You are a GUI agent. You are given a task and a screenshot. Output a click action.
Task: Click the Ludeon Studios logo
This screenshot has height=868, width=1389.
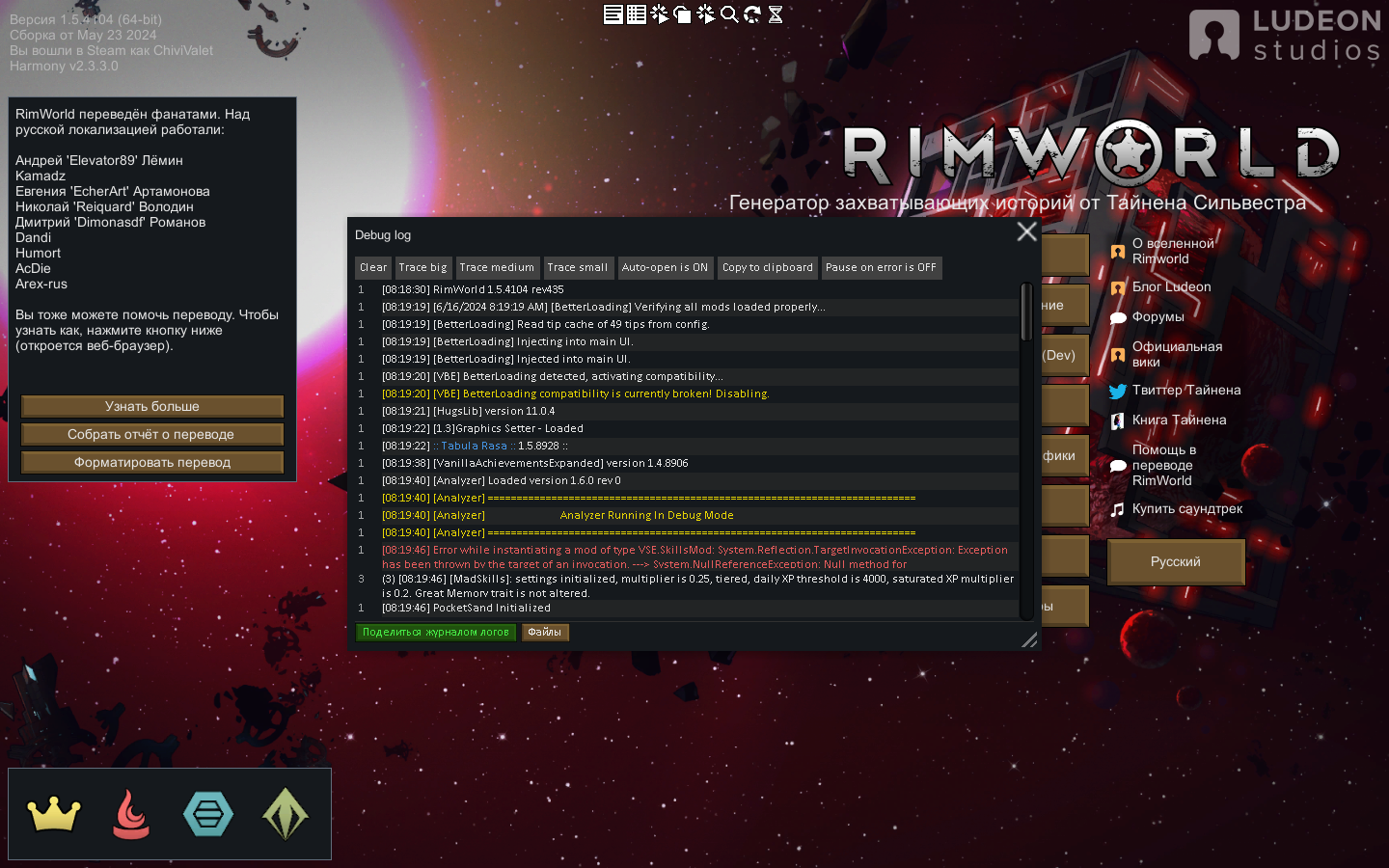[x=1285, y=36]
